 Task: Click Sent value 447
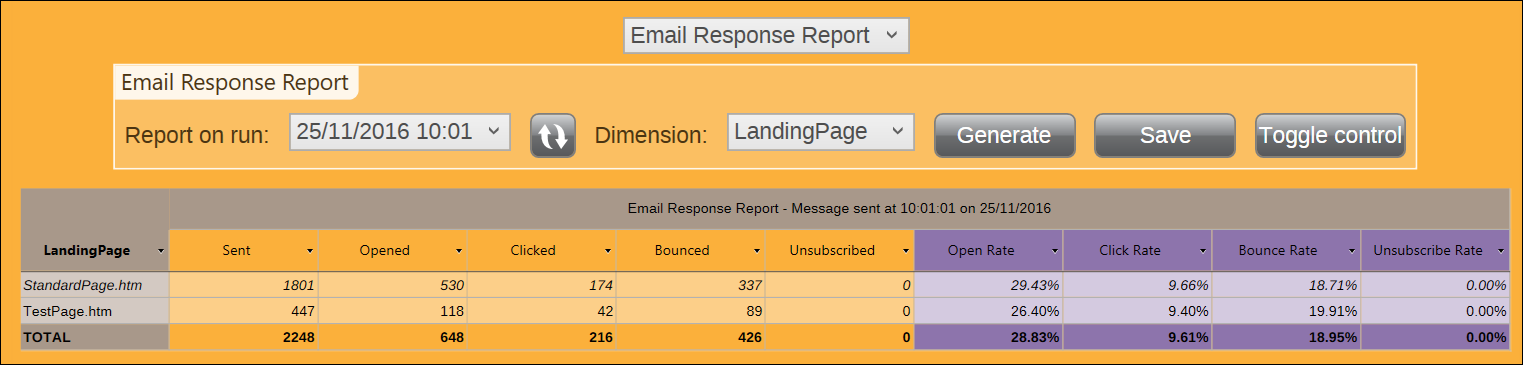(x=303, y=311)
